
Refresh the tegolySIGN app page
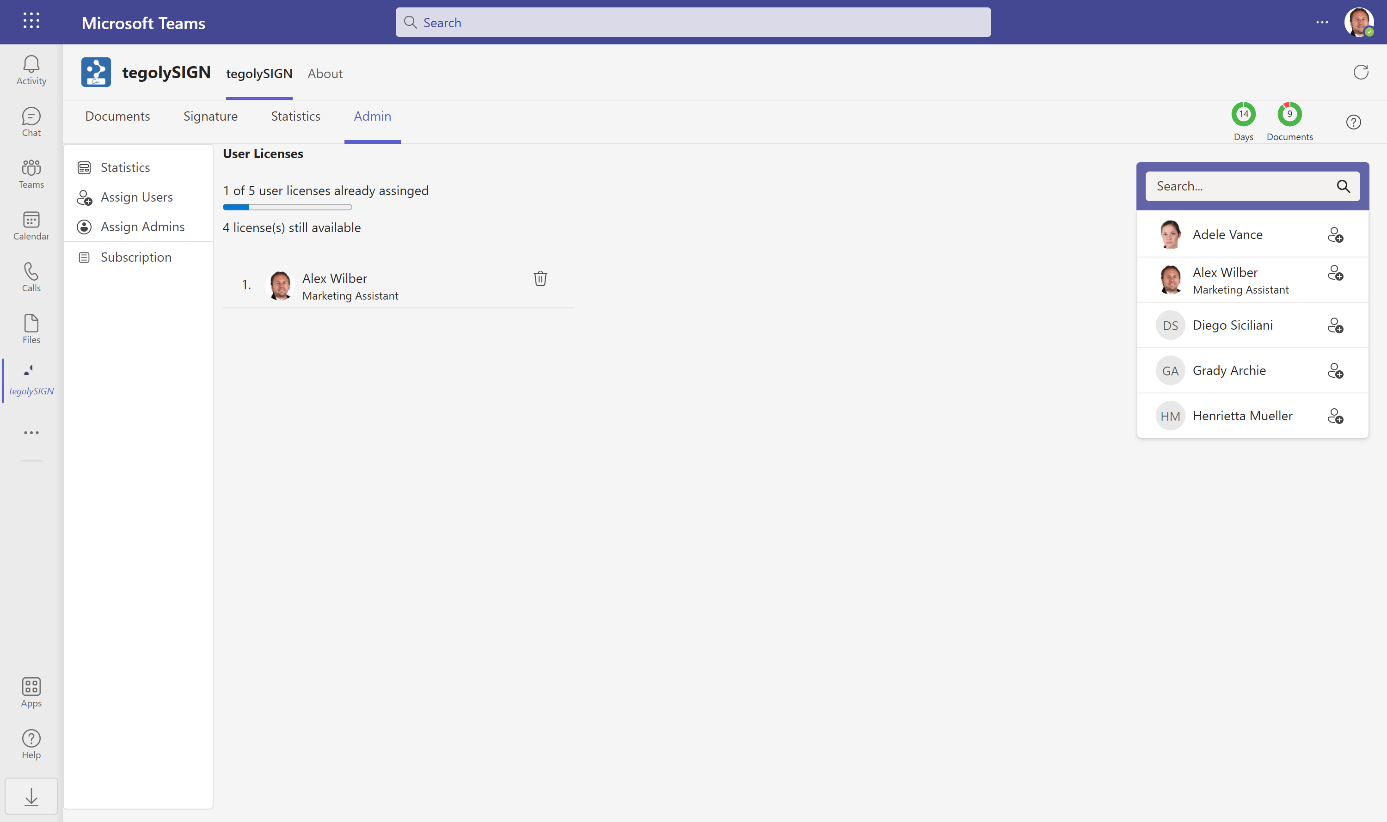(1360, 72)
